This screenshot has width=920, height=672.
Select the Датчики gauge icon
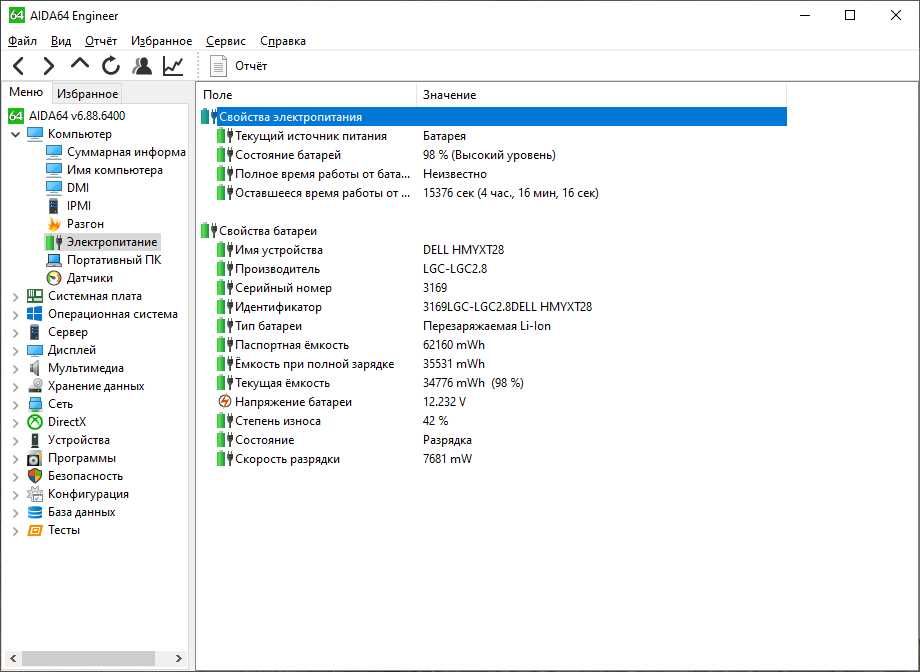(x=54, y=278)
